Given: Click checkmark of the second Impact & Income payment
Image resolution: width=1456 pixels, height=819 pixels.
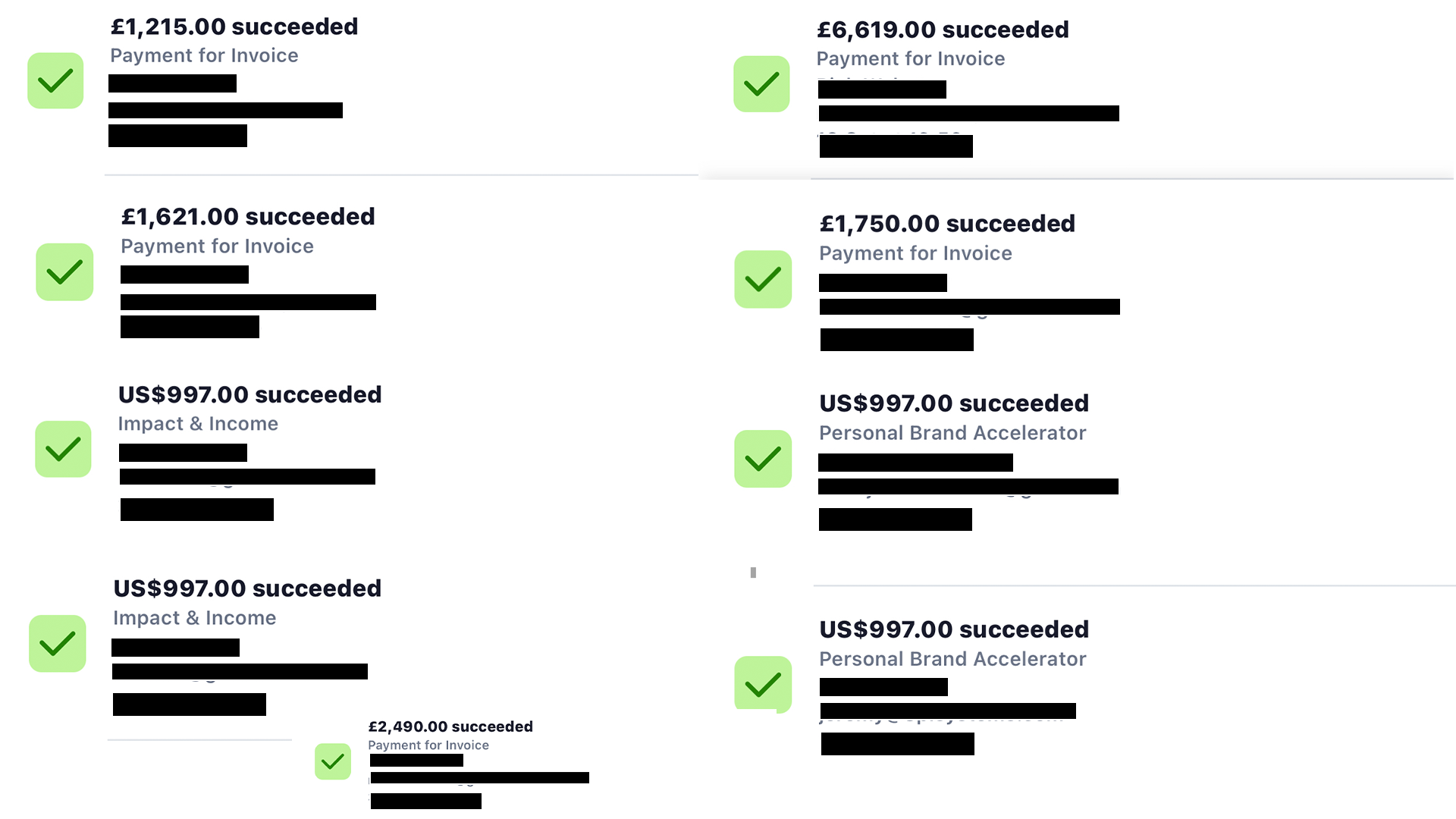Looking at the screenshot, I should pos(58,644).
